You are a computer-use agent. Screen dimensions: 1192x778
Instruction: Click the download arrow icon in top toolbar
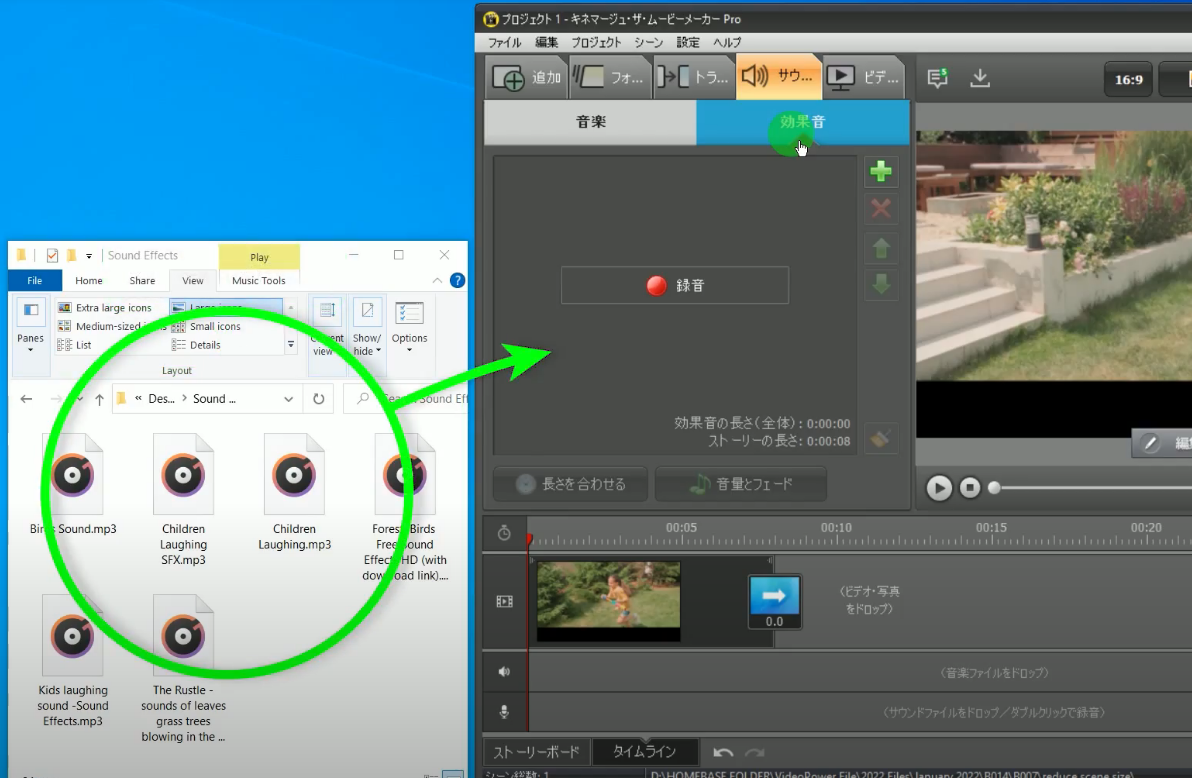tap(980, 78)
